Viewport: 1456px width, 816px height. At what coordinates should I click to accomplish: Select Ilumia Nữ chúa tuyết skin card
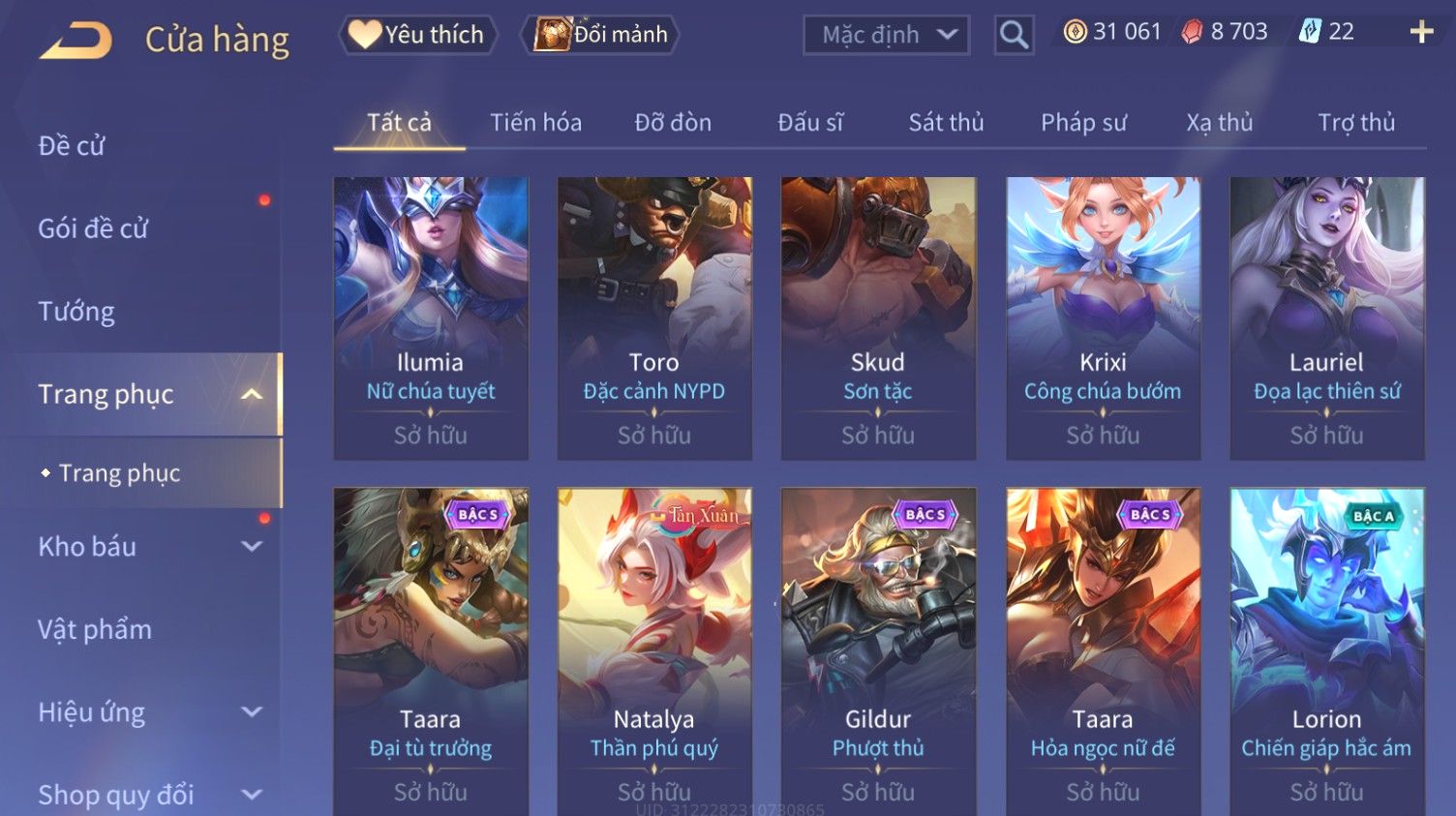pyautogui.click(x=431, y=317)
